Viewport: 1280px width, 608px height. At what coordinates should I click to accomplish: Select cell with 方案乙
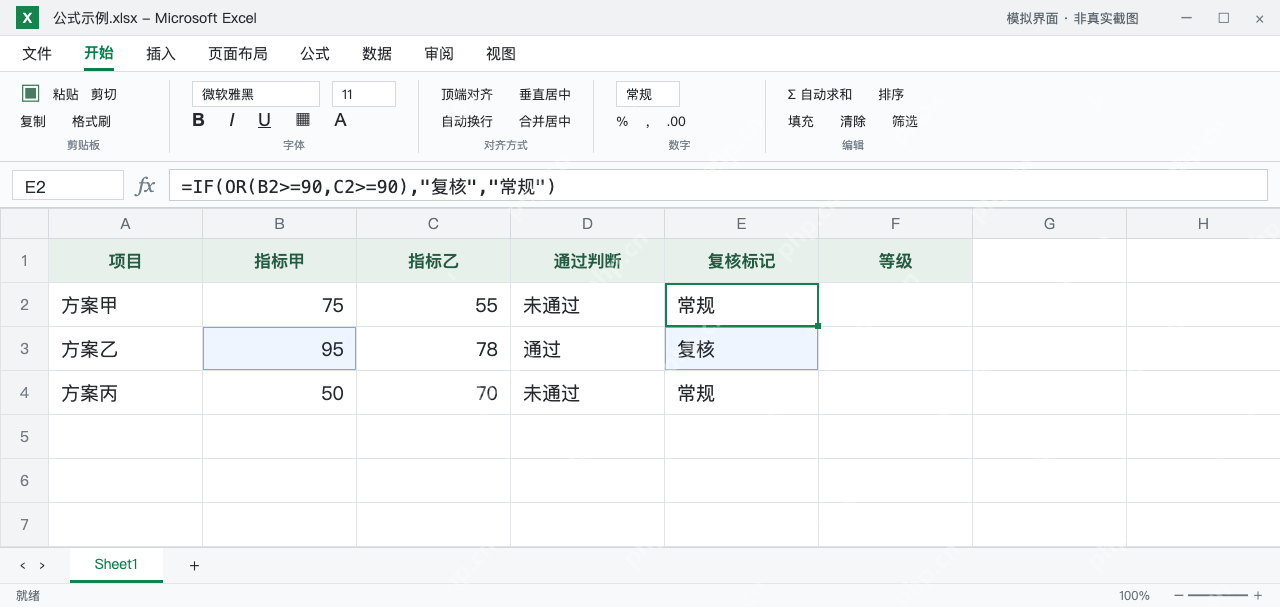pyautogui.click(x=126, y=349)
